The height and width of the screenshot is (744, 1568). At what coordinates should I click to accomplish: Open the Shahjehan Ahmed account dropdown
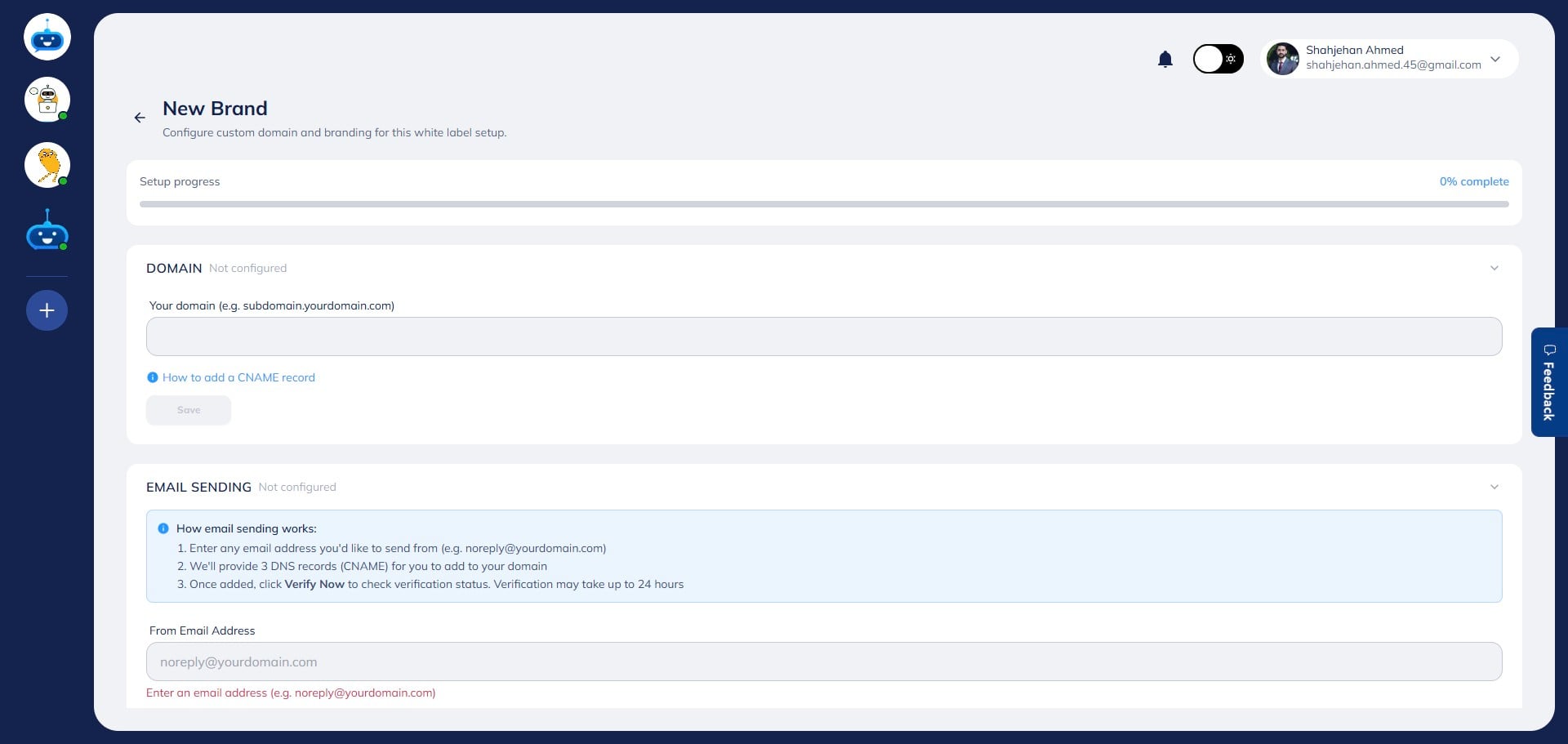tap(1495, 59)
